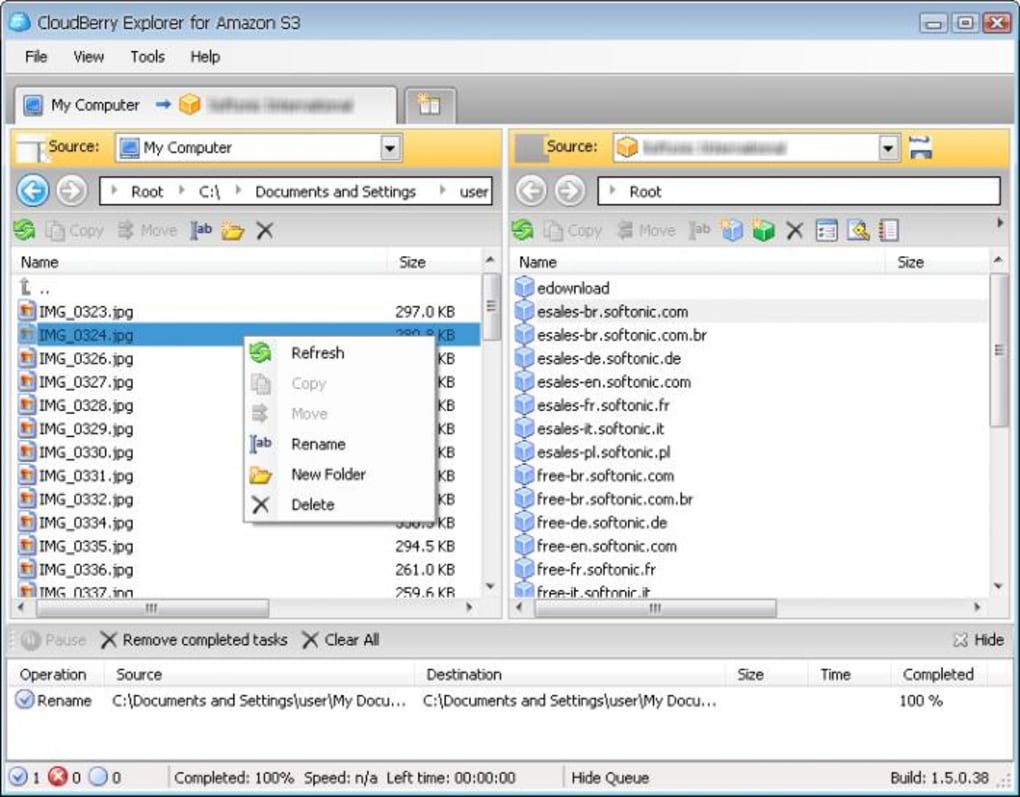
Task: Go back in the right pane navigation
Action: (531, 191)
